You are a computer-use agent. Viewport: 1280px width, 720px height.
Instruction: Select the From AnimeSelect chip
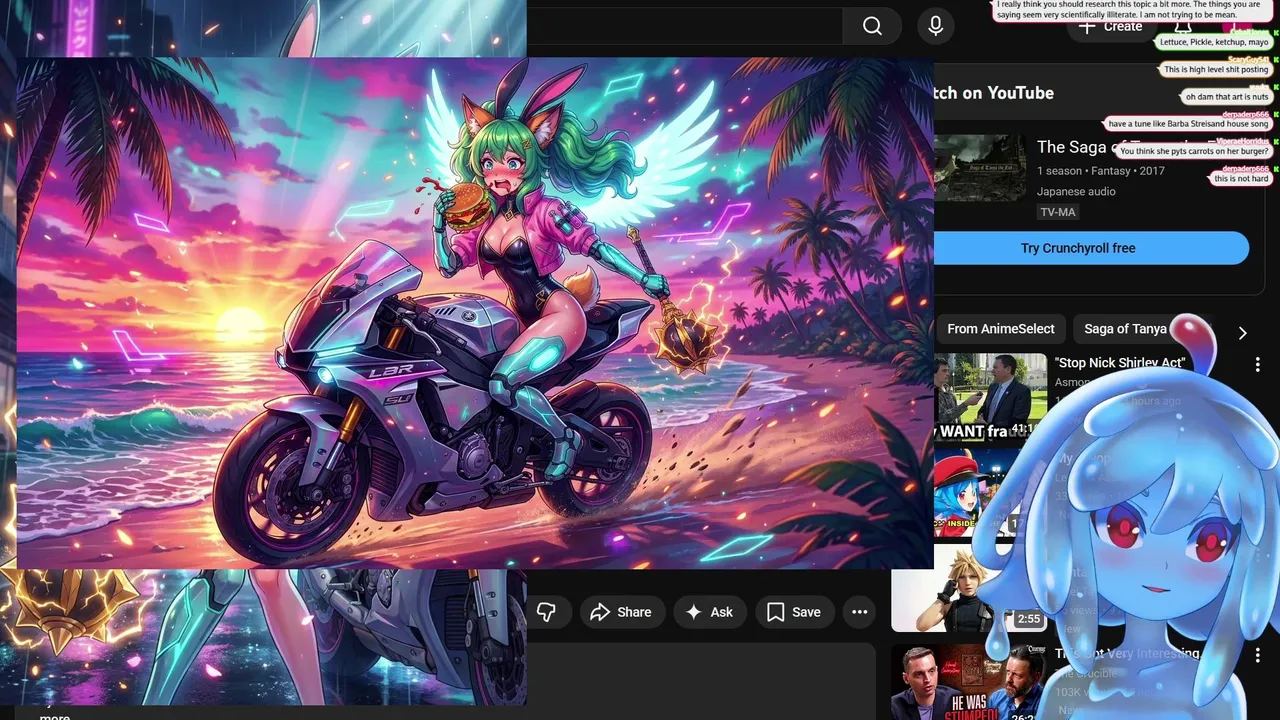tap(1000, 329)
